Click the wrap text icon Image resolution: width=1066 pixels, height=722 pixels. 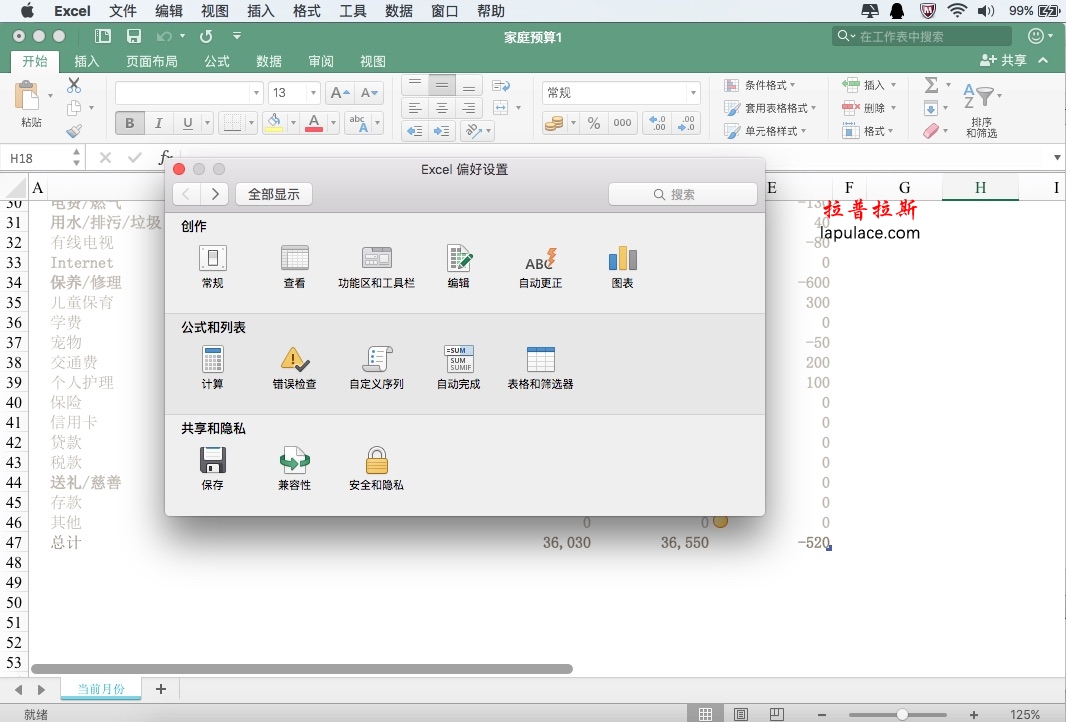[501, 86]
